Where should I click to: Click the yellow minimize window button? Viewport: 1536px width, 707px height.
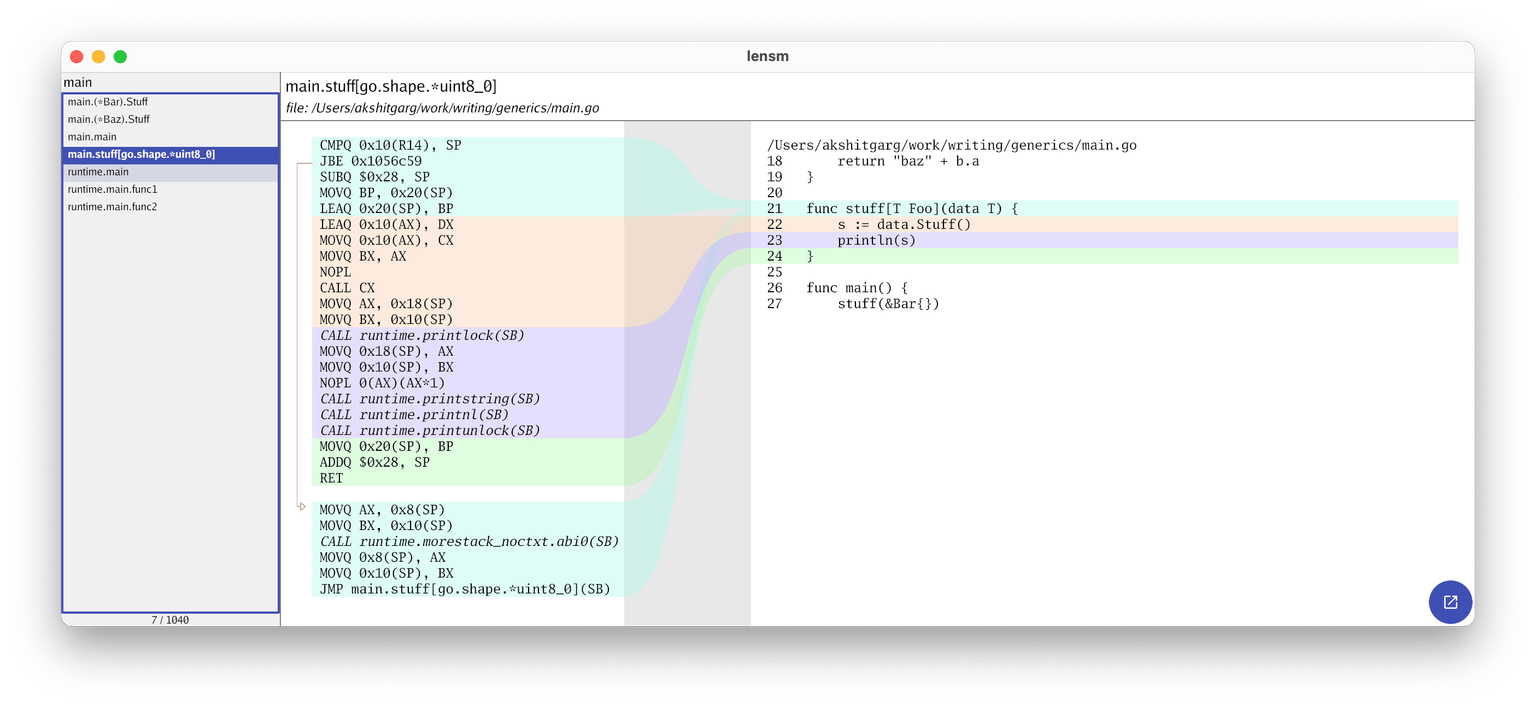(98, 57)
